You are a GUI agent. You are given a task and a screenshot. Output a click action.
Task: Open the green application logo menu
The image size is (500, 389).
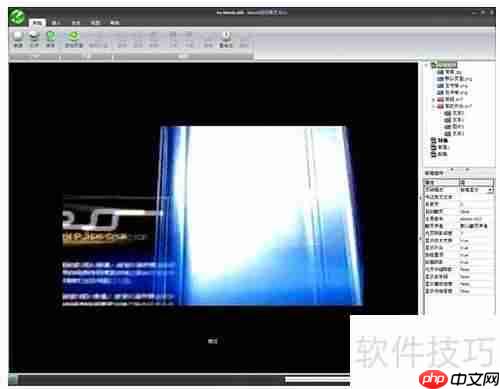17,17
